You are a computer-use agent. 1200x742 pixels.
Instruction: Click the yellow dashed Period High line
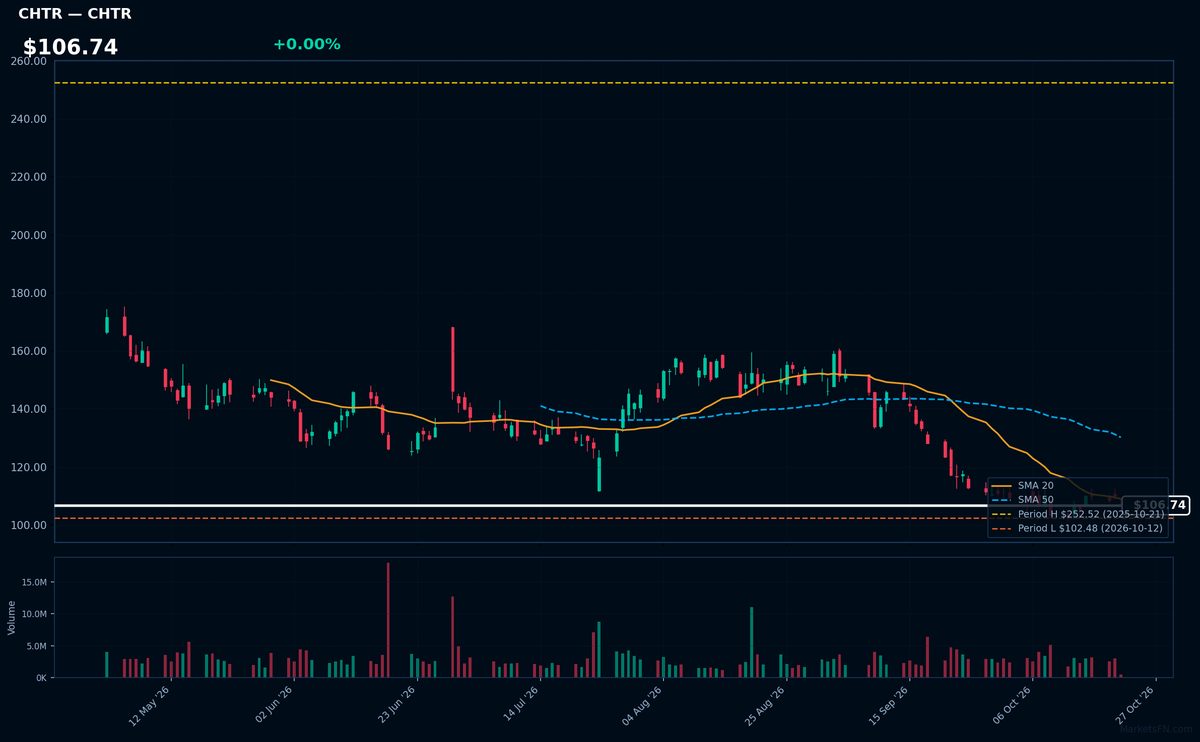click(613, 83)
